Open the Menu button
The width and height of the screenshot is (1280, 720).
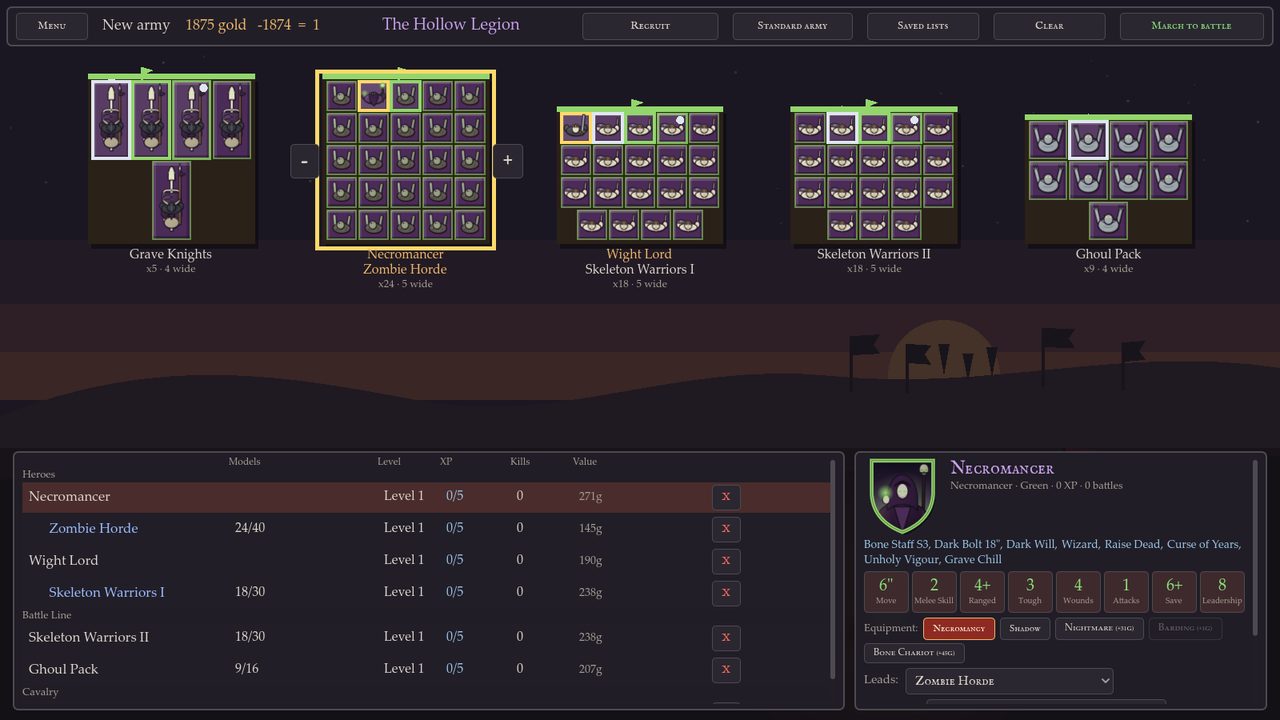[x=52, y=26]
